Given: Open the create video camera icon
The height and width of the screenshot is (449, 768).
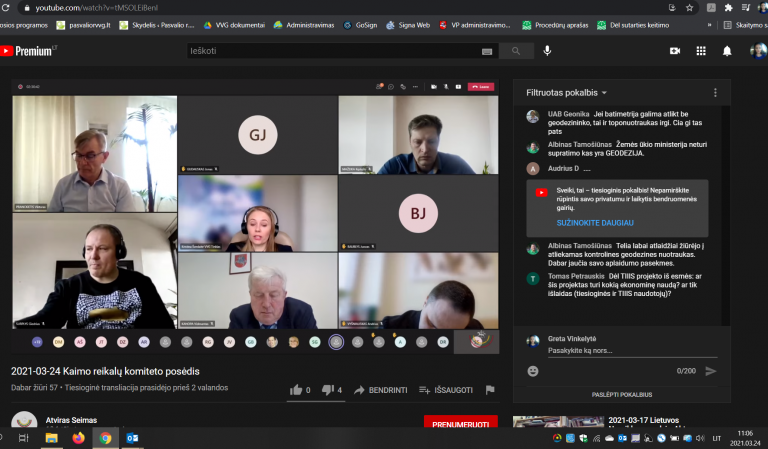Looking at the screenshot, I should (x=675, y=51).
